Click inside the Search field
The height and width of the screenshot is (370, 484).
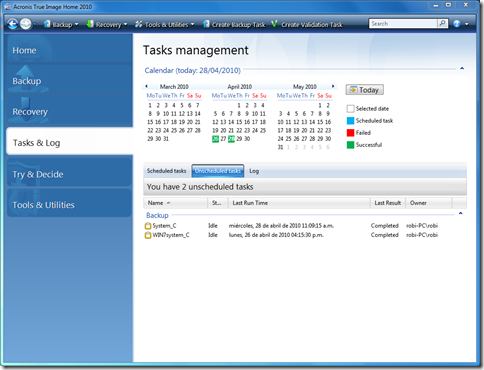[x=403, y=23]
